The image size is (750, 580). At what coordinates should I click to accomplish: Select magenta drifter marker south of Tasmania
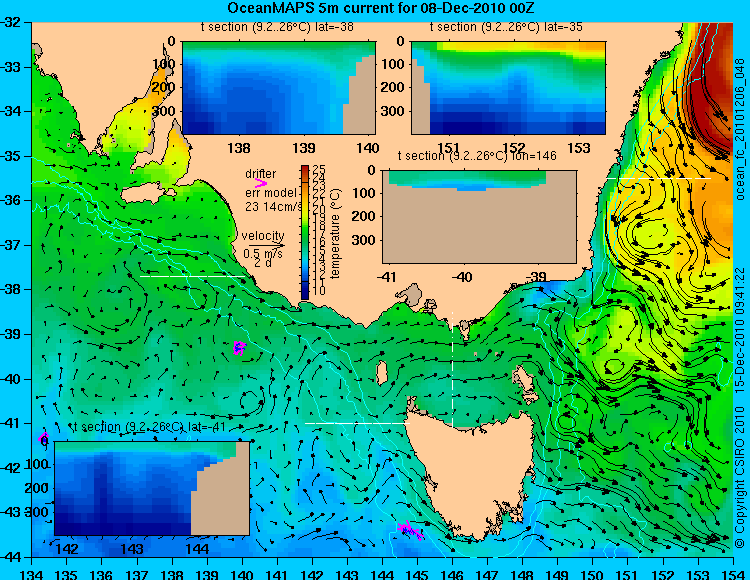410,529
